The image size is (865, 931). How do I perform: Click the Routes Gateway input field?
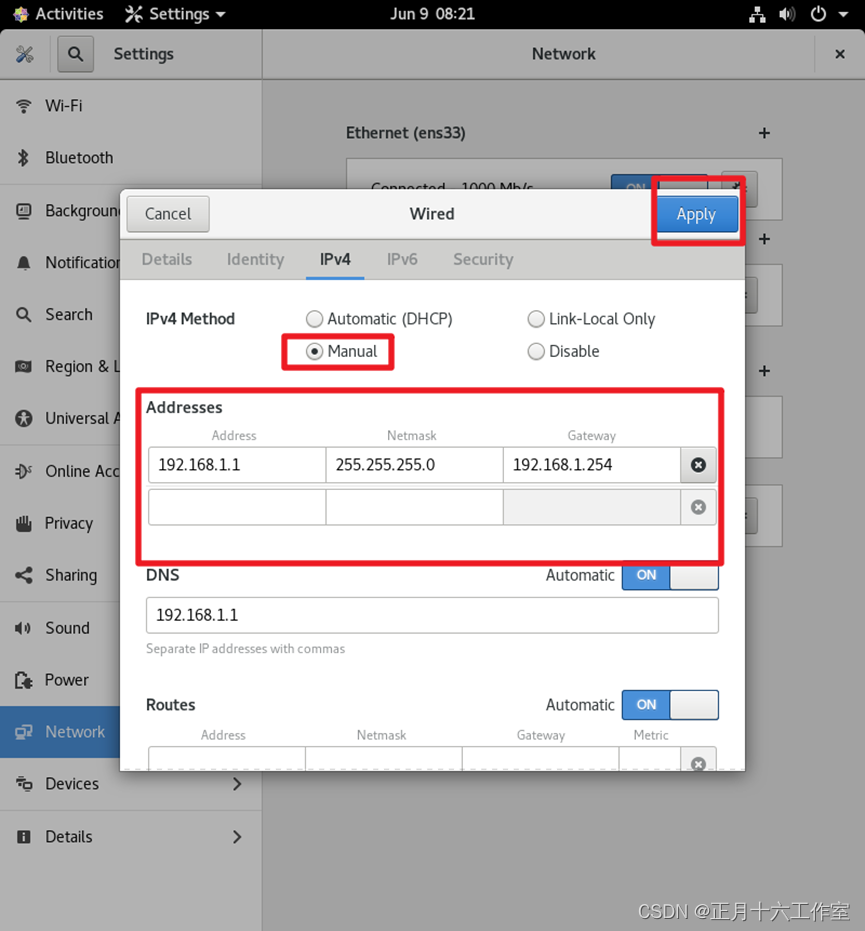tap(540, 759)
